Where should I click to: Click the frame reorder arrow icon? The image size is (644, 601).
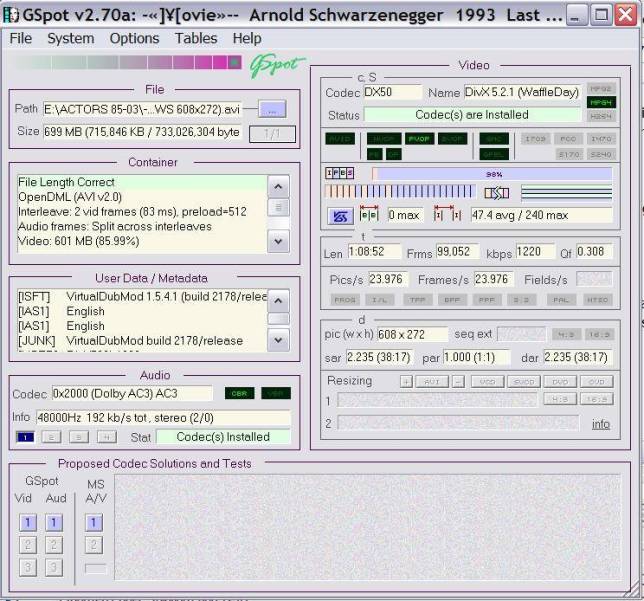point(497,193)
